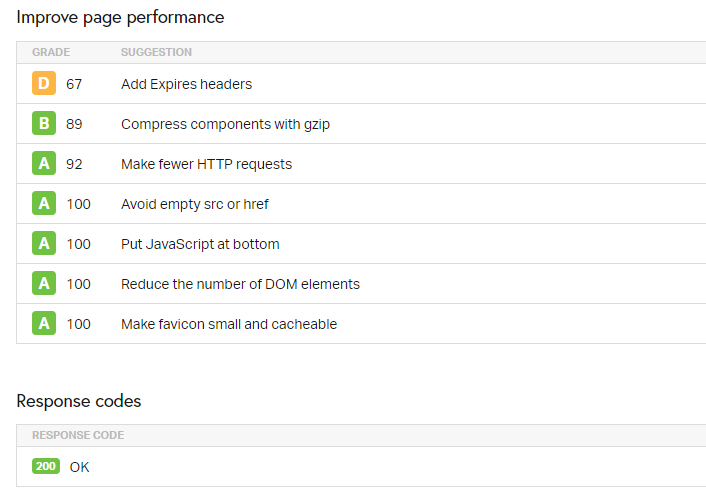Click the A badge for DOM elements
The image size is (706, 503).
(x=43, y=284)
